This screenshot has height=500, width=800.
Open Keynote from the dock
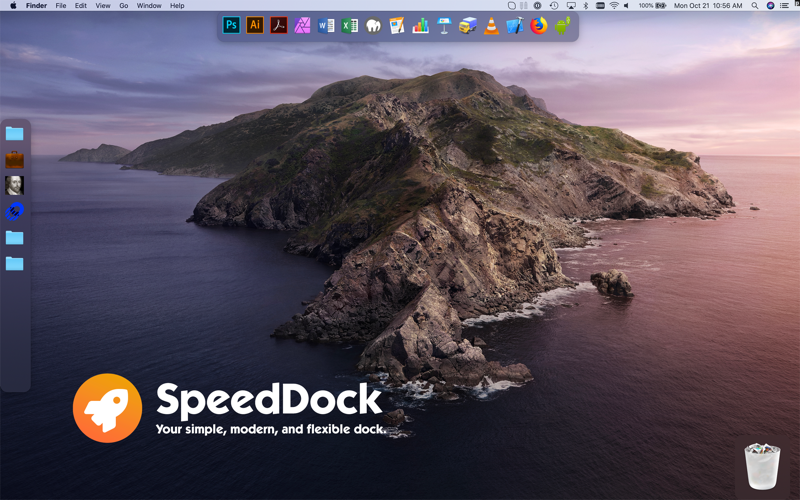coord(444,26)
